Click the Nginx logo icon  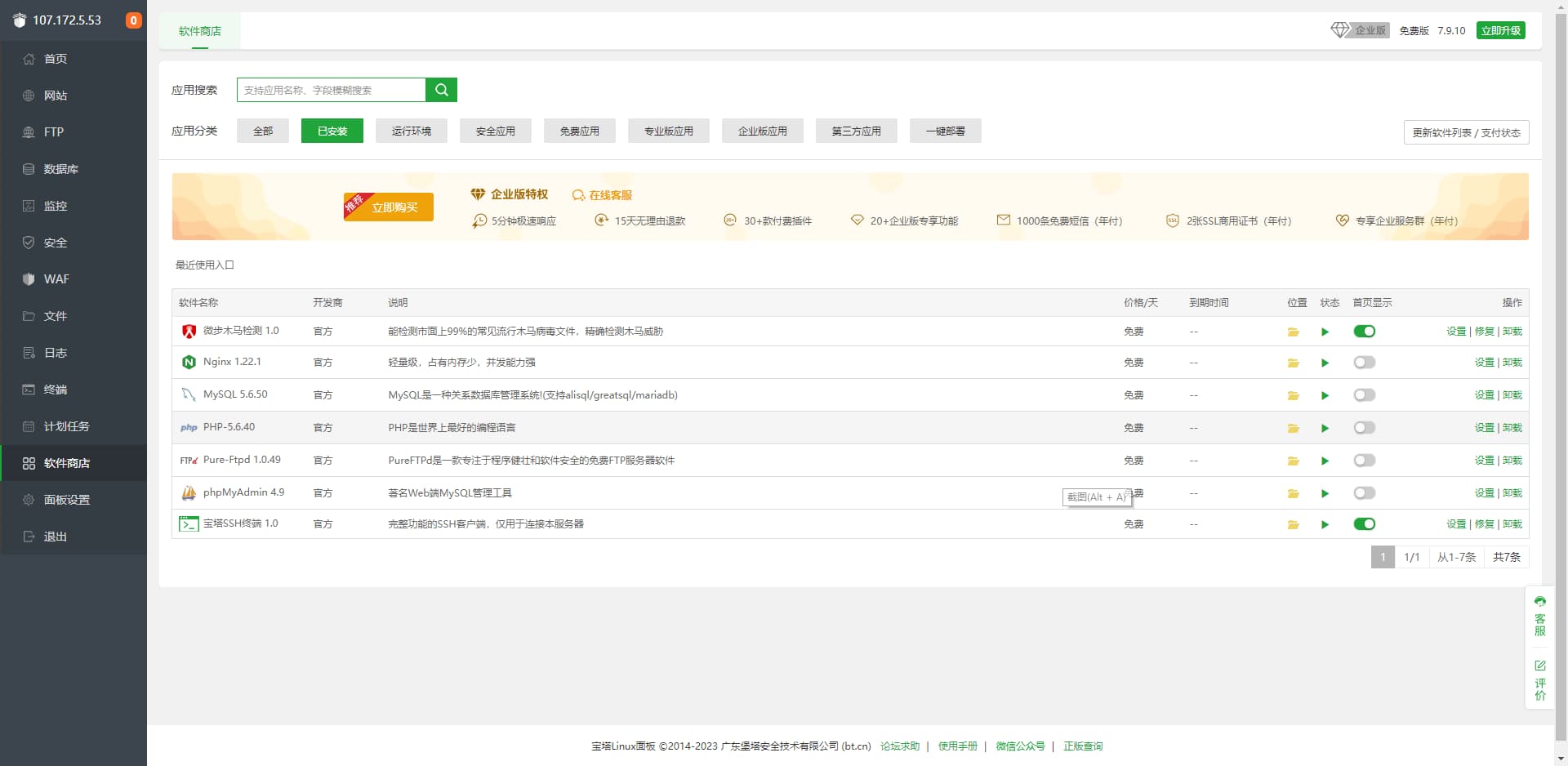189,362
